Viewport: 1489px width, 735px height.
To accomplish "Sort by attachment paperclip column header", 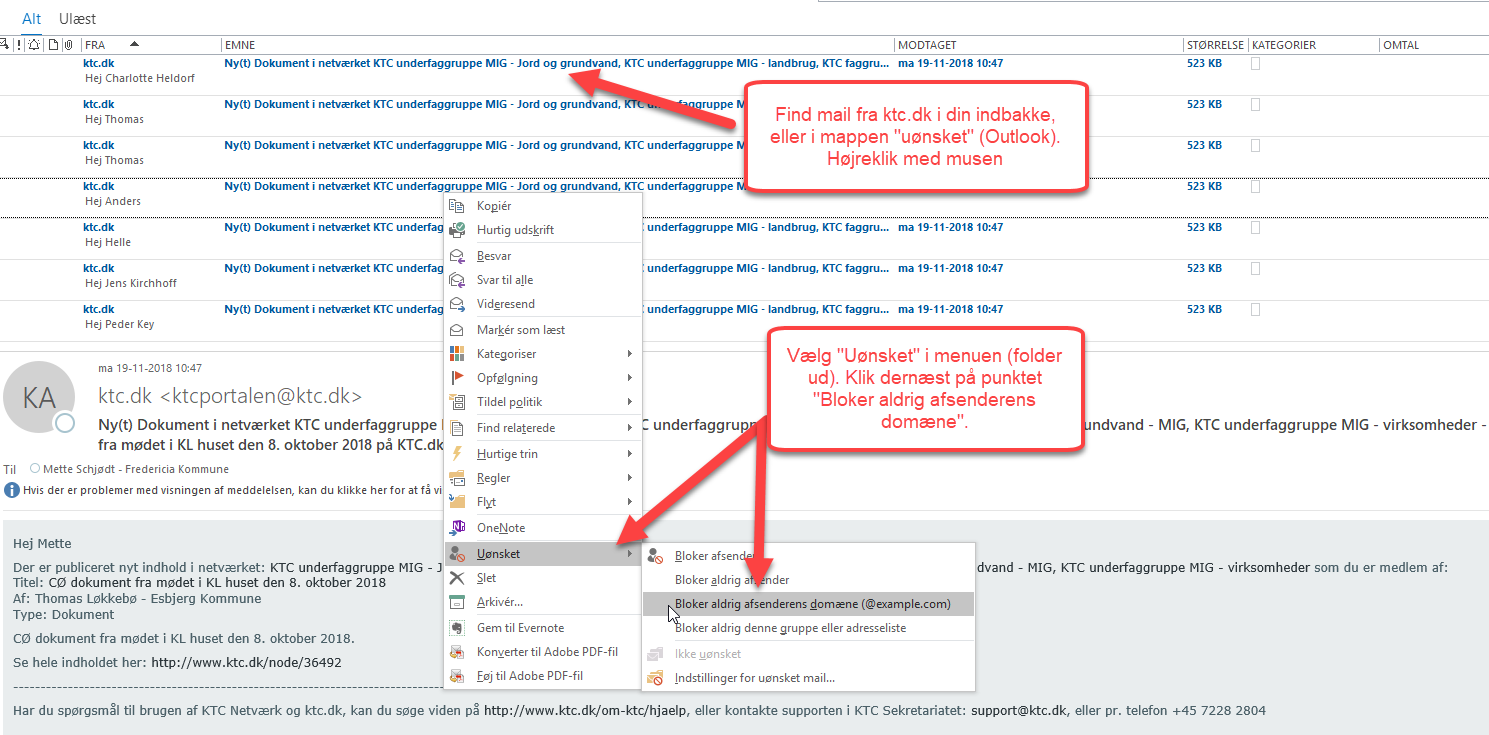I will pos(69,45).
